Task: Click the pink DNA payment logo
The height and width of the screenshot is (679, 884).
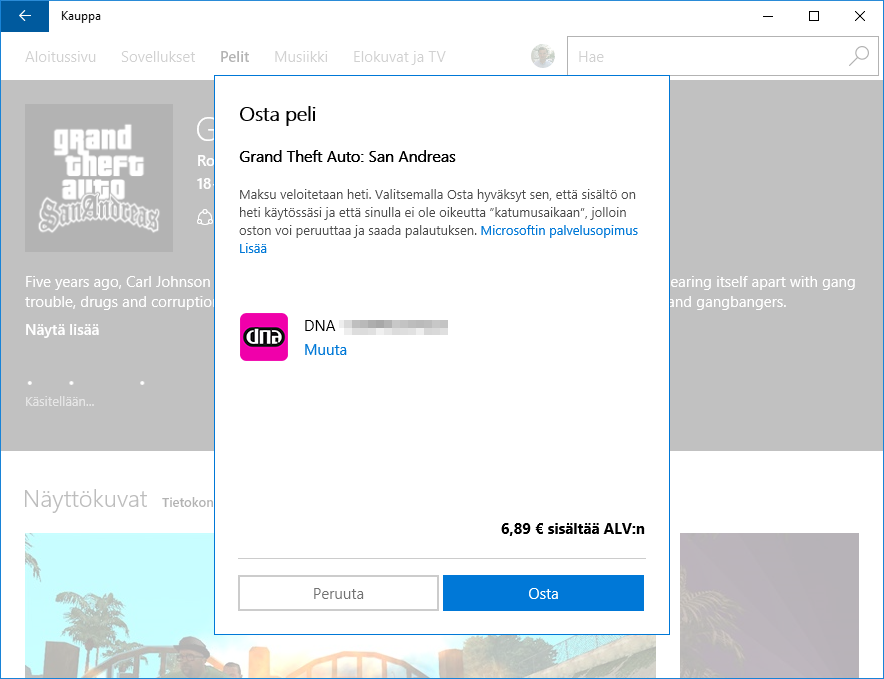Action: (x=264, y=337)
